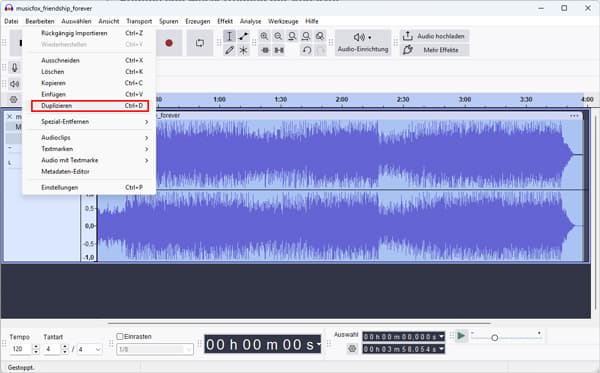Click Fit Selection to Width zoom icon
The image size is (600, 373).
(x=292, y=36)
